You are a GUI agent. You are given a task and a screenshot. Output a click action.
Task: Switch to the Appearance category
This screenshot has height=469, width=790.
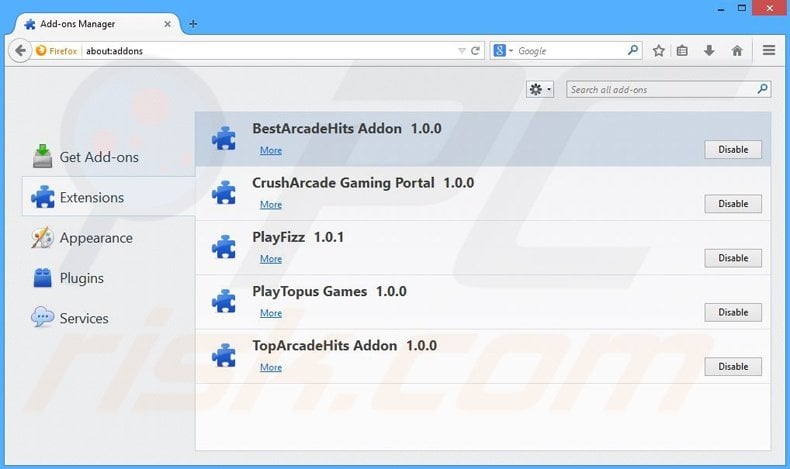pyautogui.click(x=82, y=238)
